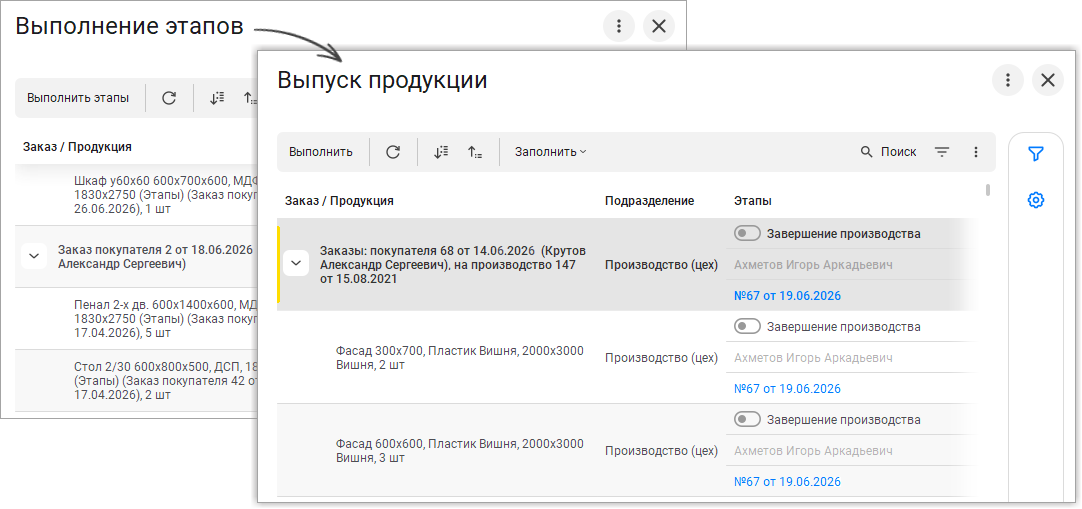Toggle Завершение производства for Фасад 300x700

tap(747, 326)
